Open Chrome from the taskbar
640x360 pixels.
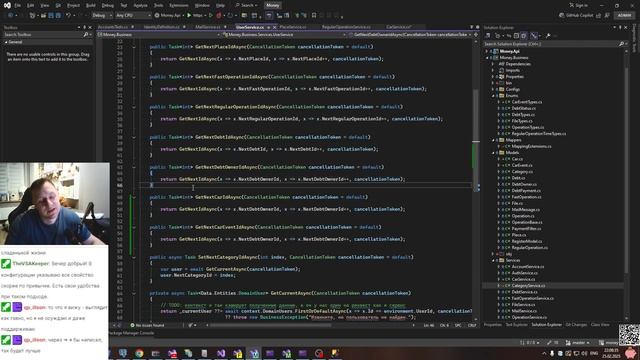[x=139, y=353]
